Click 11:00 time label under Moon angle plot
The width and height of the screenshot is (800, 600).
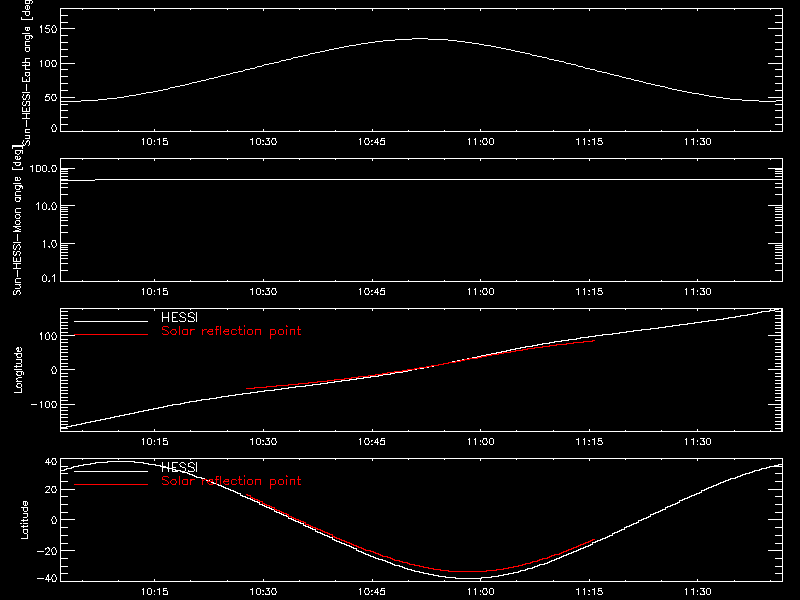coord(481,292)
